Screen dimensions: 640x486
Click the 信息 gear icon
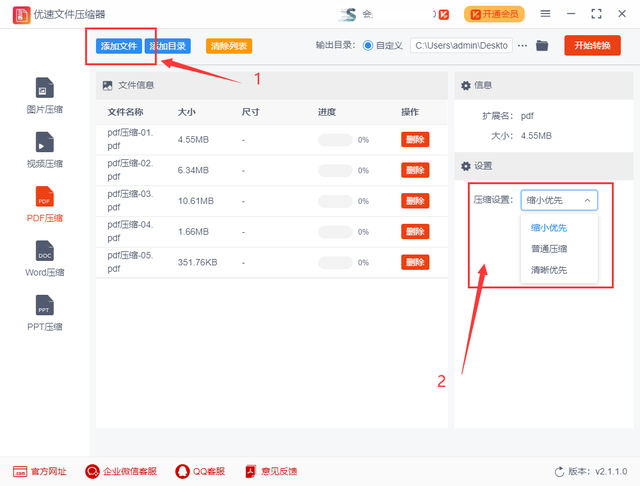[x=466, y=85]
